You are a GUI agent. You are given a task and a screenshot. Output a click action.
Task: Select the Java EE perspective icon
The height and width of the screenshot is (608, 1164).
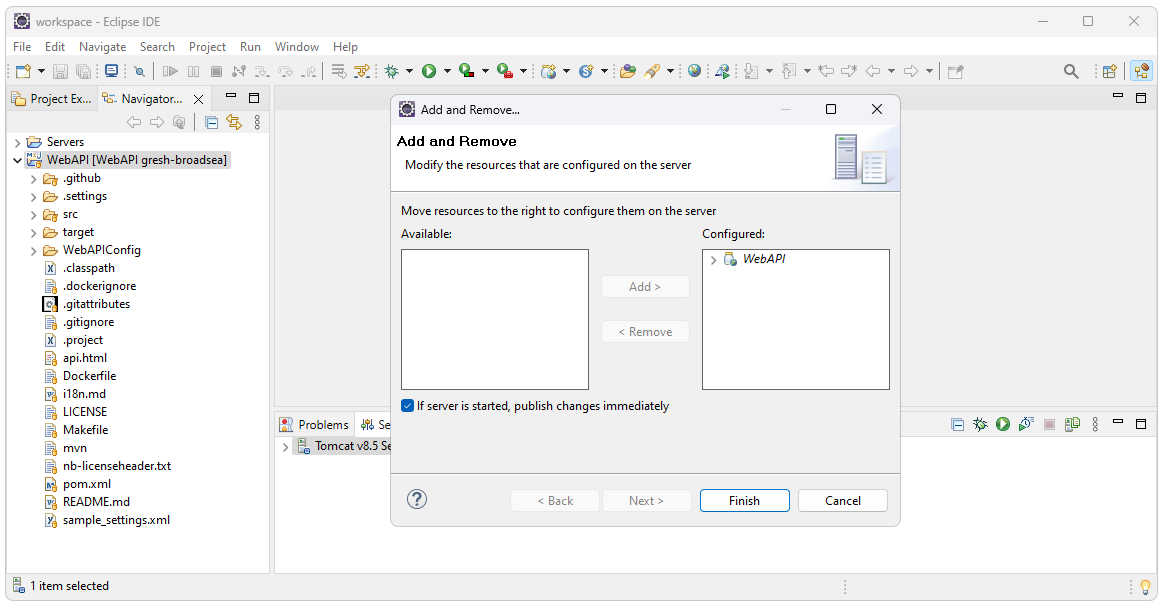tap(1141, 71)
